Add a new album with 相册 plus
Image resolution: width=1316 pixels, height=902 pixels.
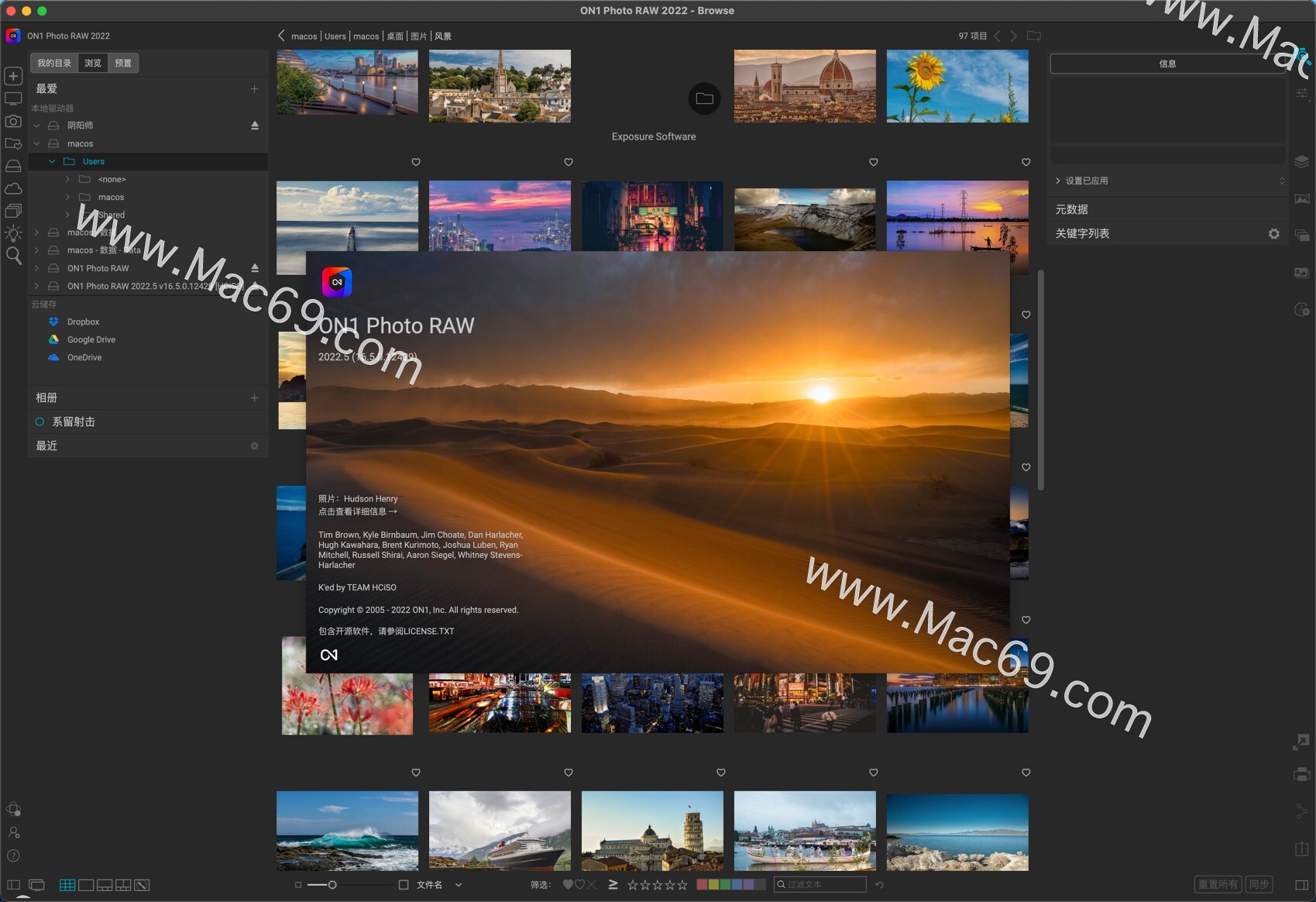[x=254, y=398]
